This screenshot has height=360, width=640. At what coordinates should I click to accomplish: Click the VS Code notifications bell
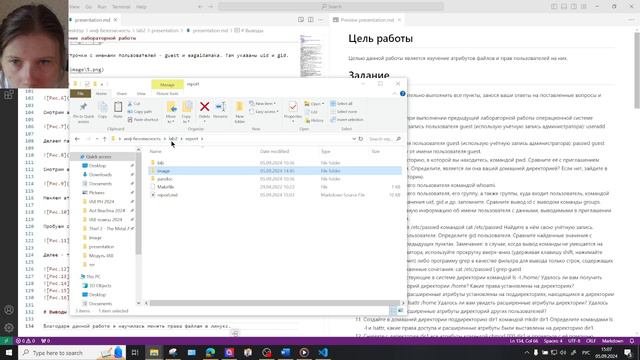[632, 341]
